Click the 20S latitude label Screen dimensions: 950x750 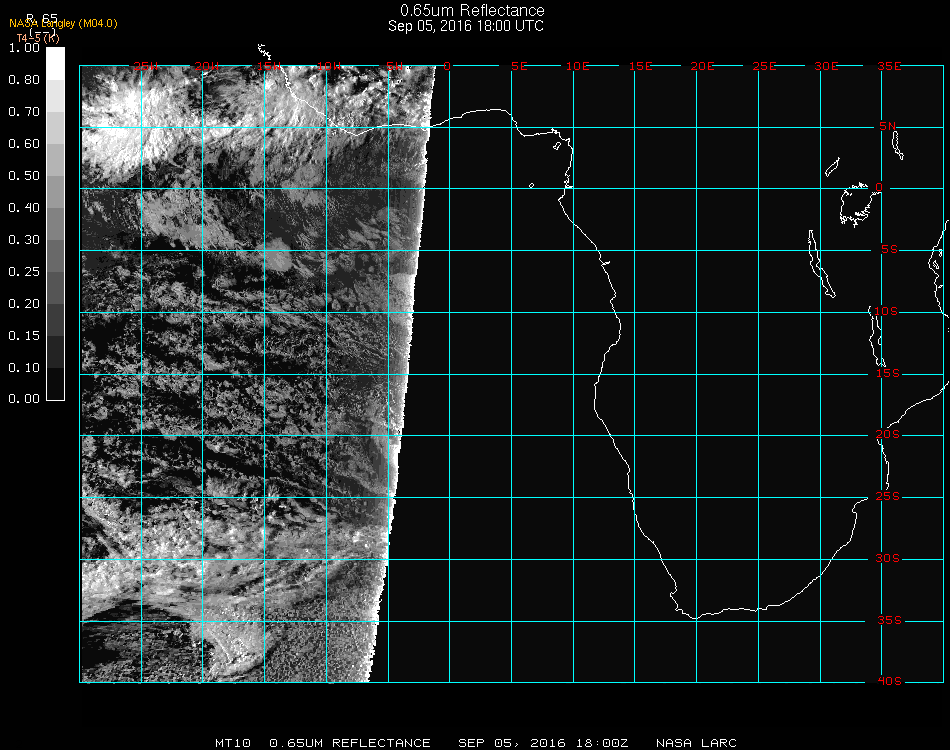coord(888,435)
